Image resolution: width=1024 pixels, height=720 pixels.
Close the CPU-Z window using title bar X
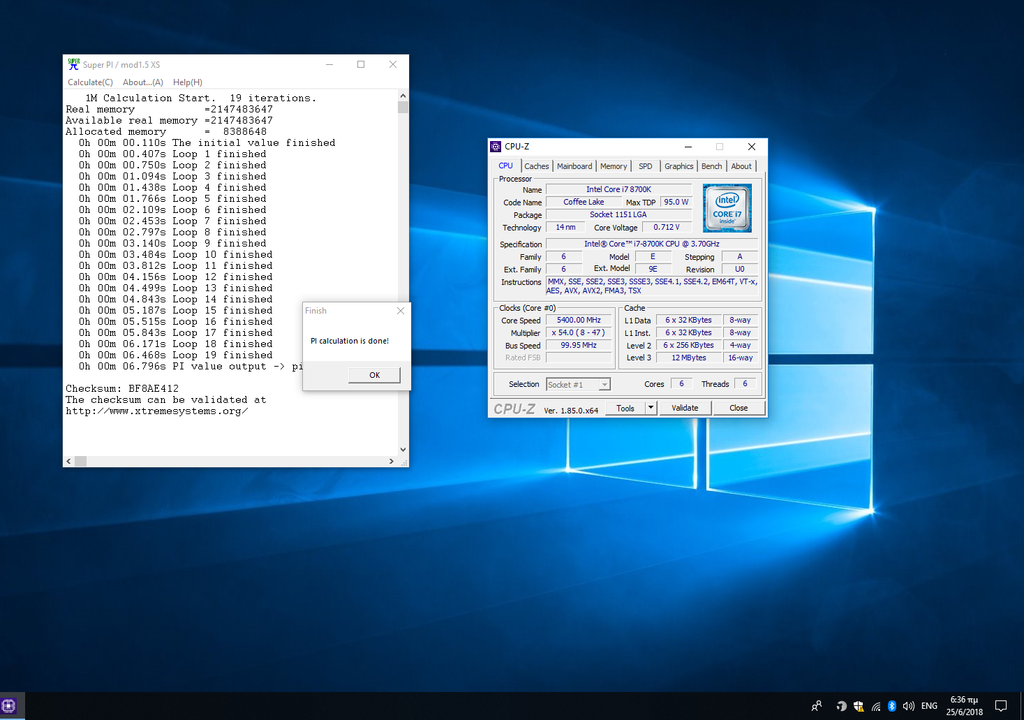click(752, 146)
